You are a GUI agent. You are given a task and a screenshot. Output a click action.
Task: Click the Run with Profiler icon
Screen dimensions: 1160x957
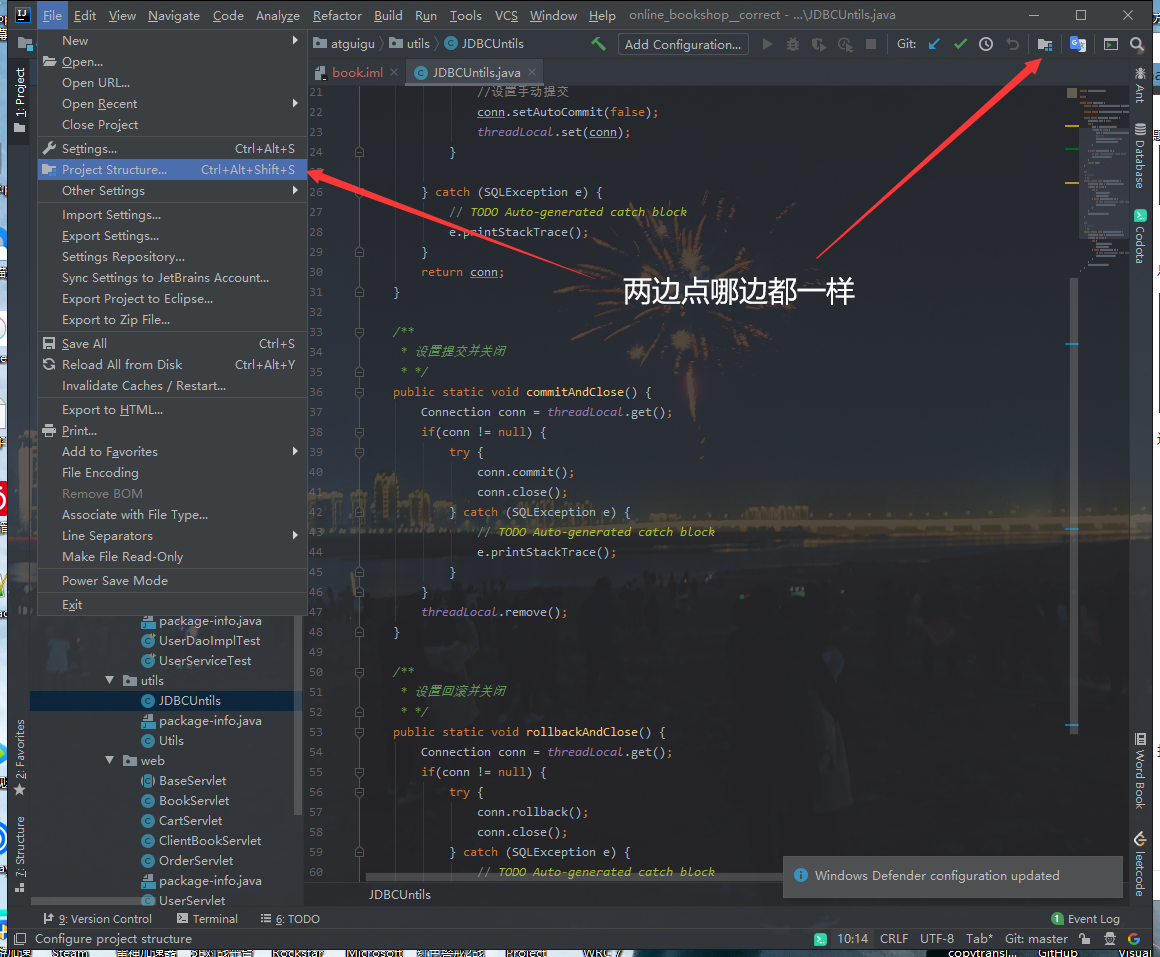[x=845, y=44]
